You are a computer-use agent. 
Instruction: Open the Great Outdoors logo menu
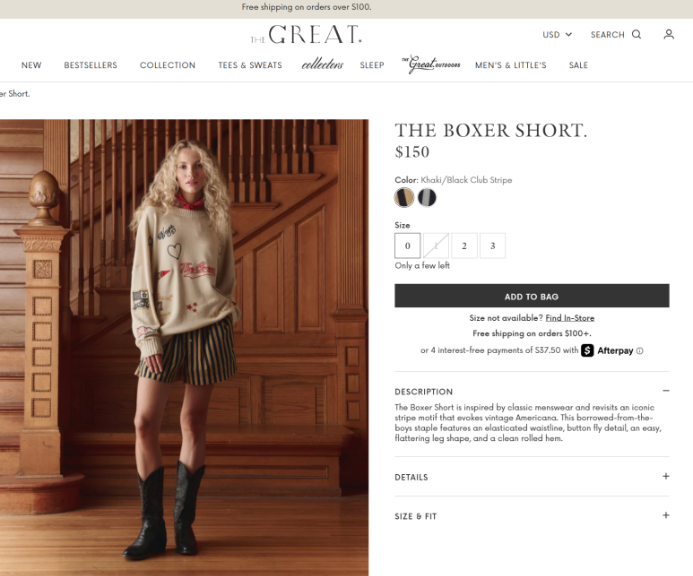click(430, 65)
